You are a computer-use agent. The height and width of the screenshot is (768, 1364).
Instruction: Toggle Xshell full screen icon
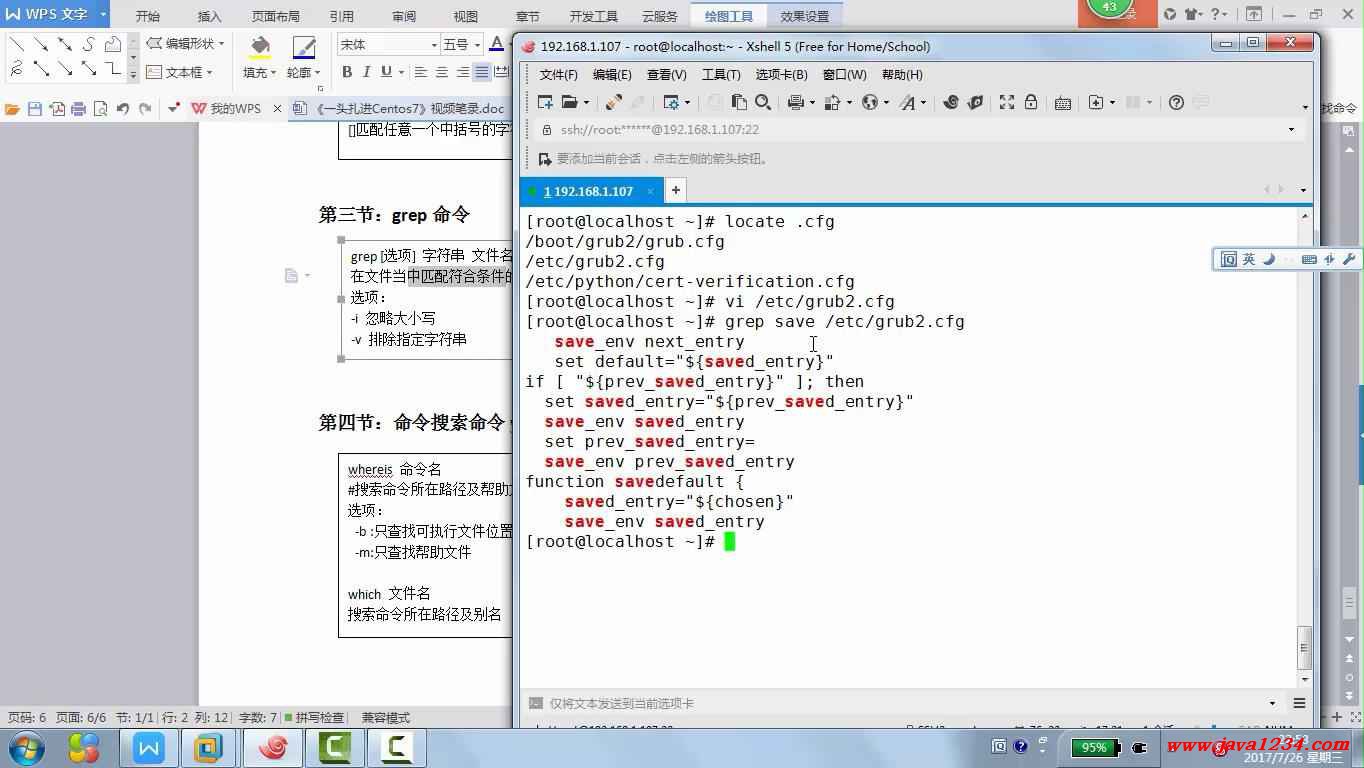(x=1007, y=102)
